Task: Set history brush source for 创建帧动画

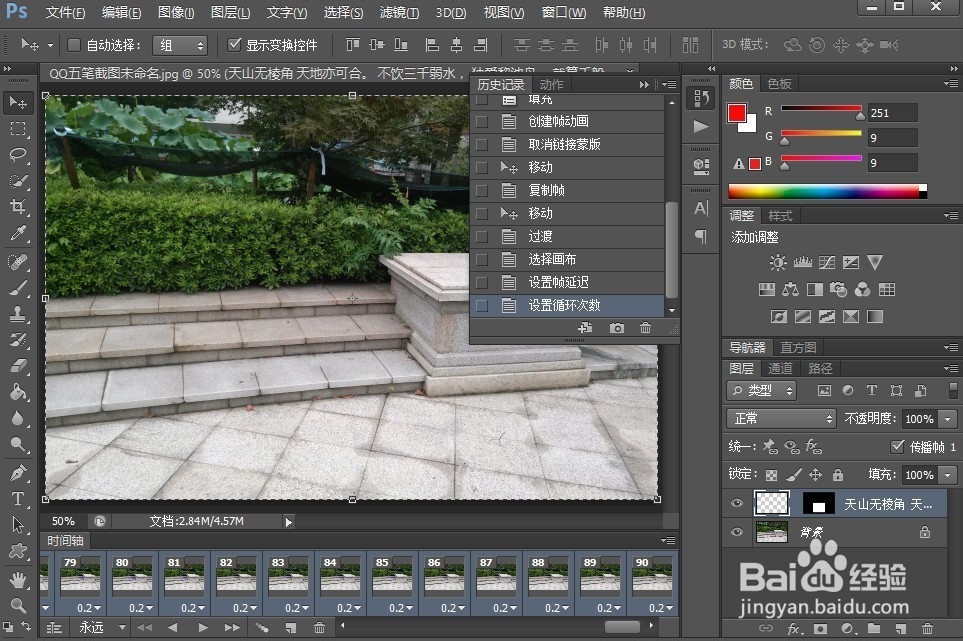Action: [x=482, y=122]
